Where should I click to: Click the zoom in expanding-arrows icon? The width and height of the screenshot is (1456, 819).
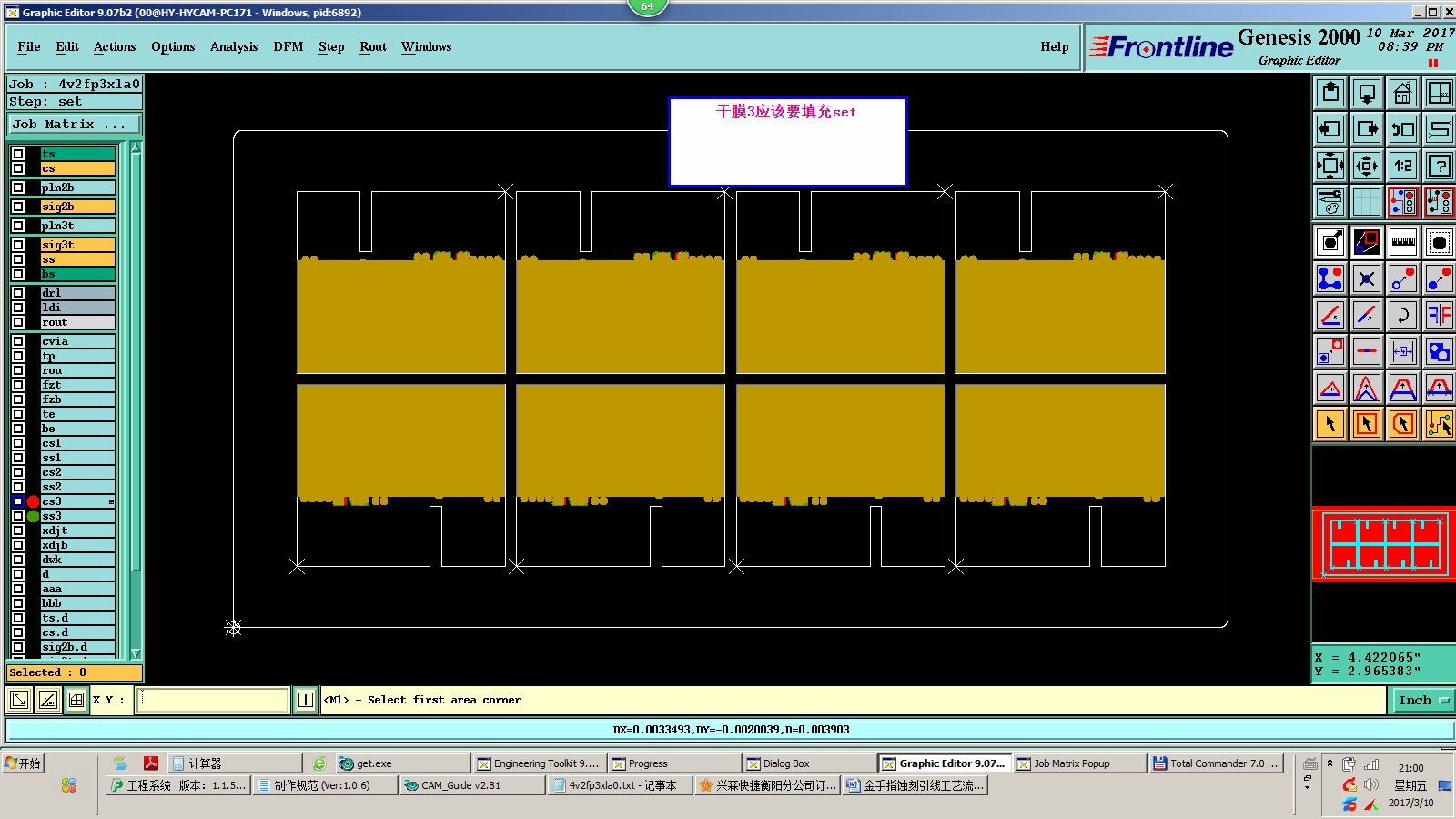(x=1330, y=166)
